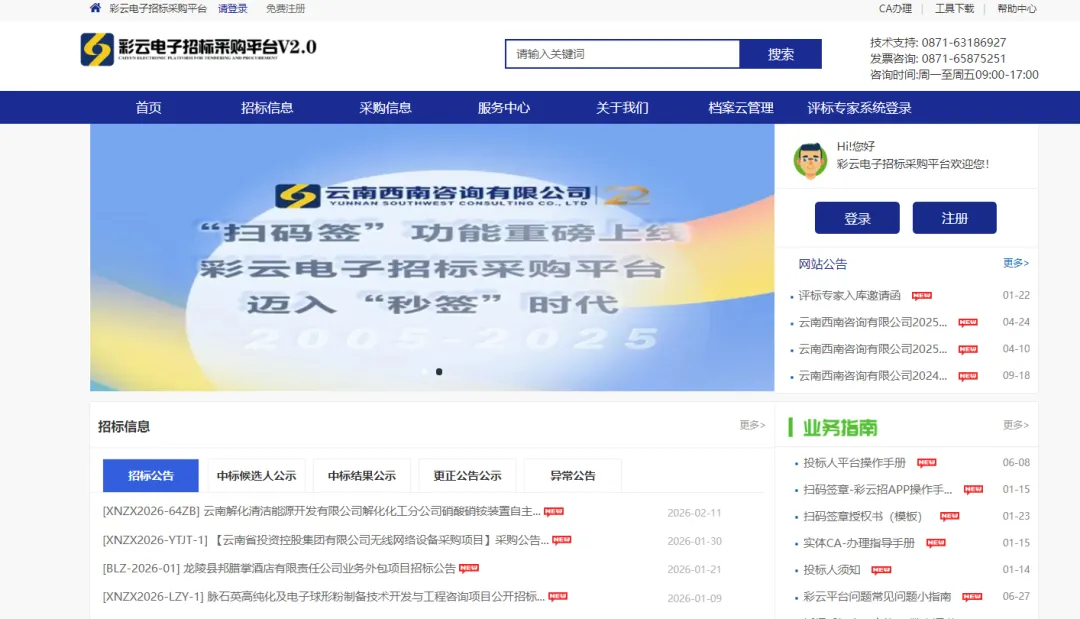Open 关于我们 in the navigation bar
1080x619 pixels.
click(622, 108)
